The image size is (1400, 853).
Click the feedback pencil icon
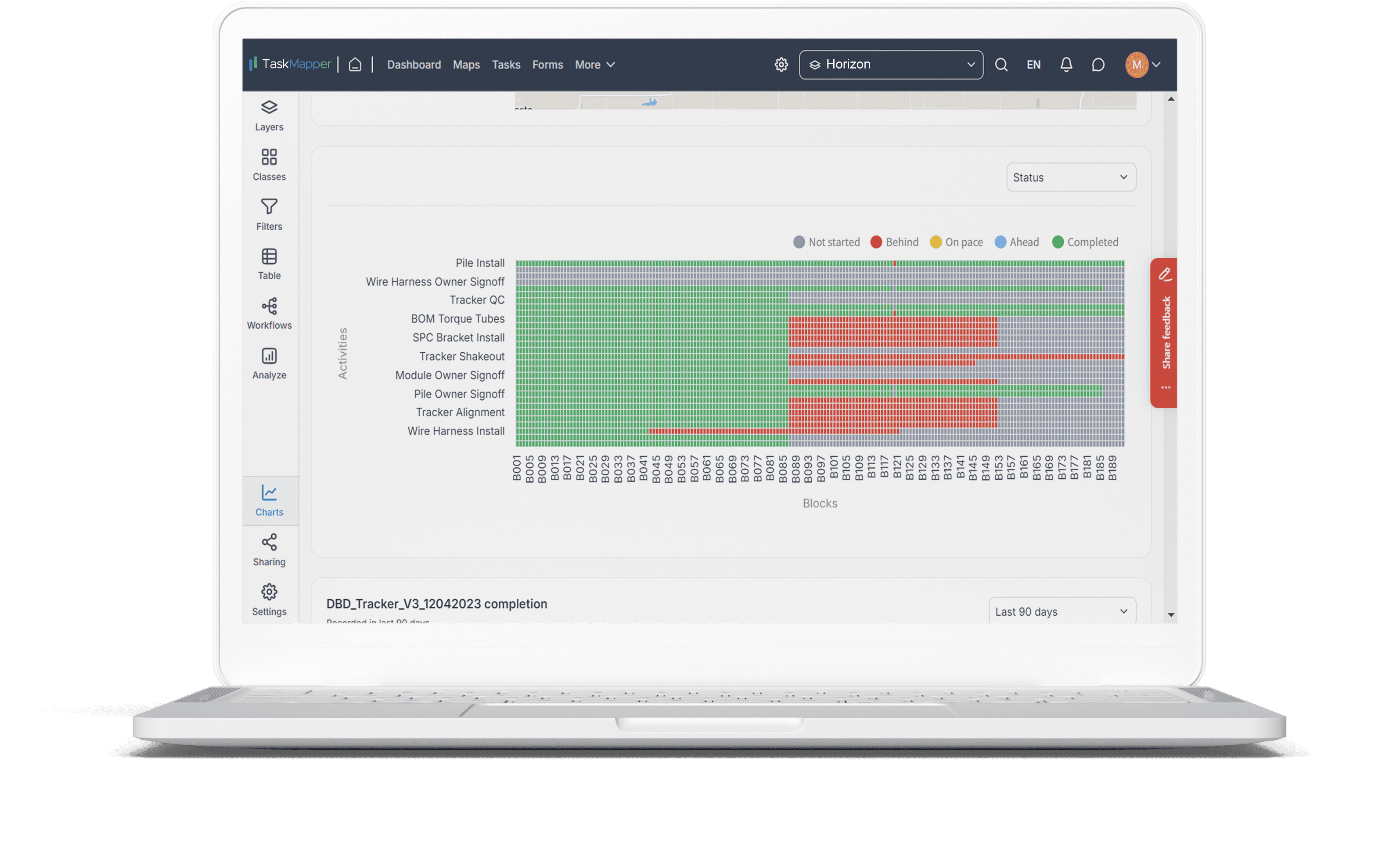coord(1165,274)
